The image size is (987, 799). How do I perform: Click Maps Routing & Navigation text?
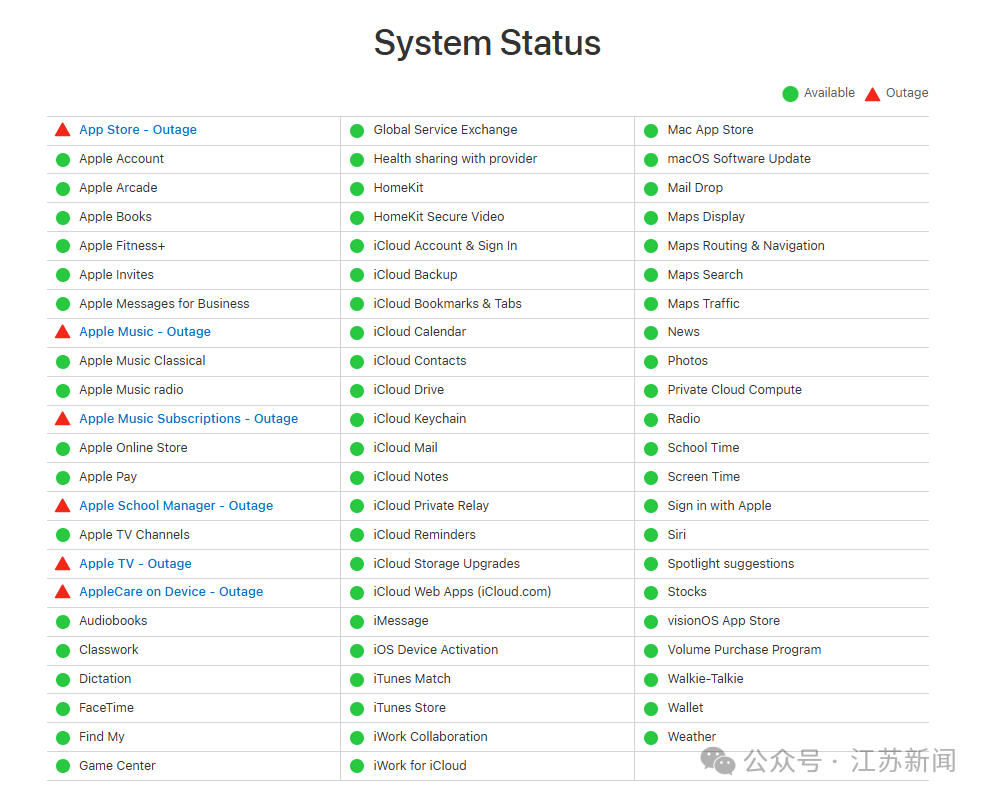[x=746, y=246]
